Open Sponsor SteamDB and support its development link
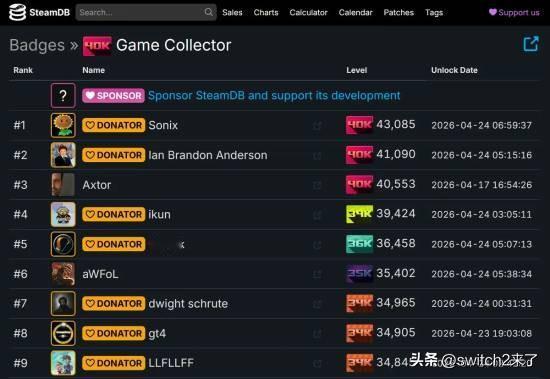550x379 pixels. click(274, 95)
